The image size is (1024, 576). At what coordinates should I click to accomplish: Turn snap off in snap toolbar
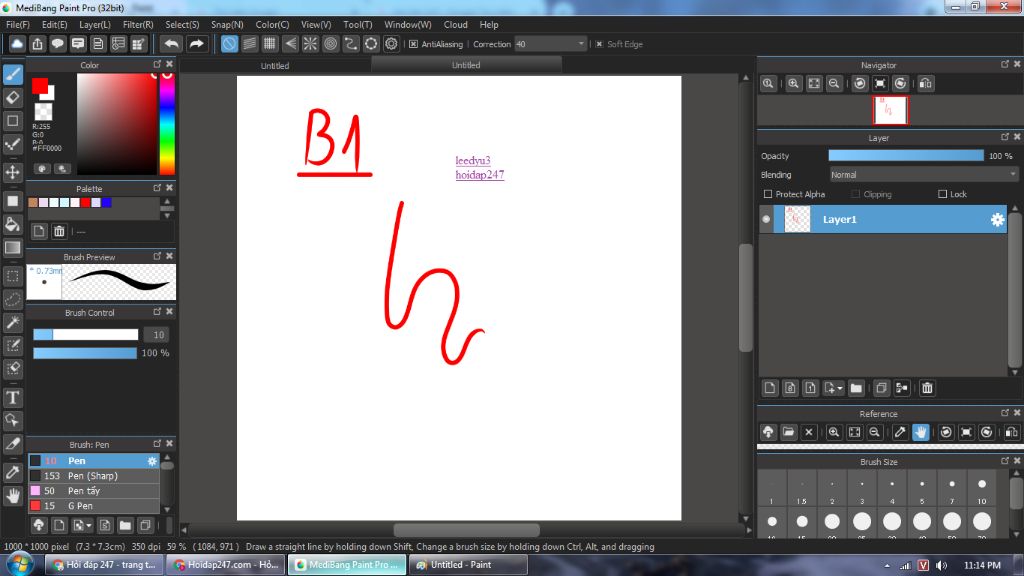[229, 44]
